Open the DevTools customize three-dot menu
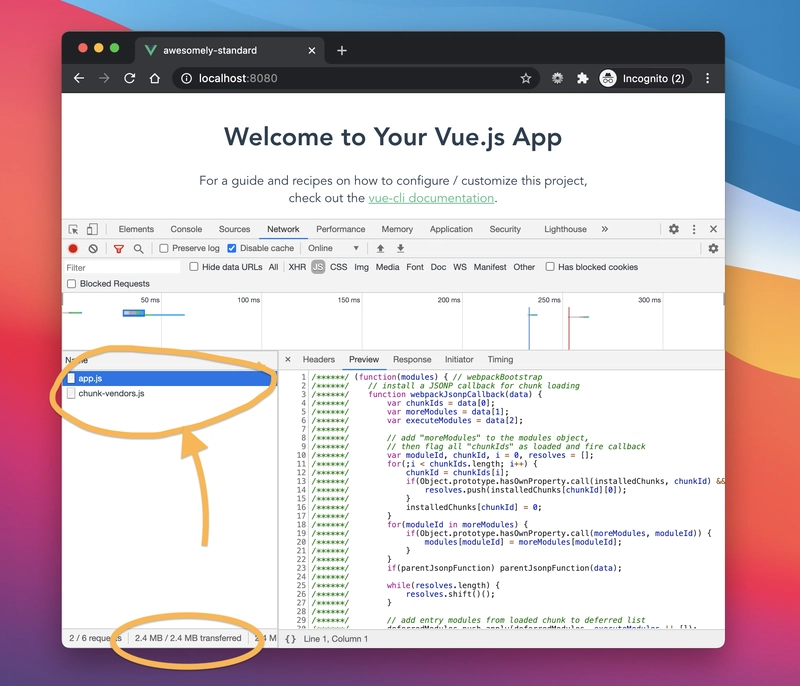 pyautogui.click(x=693, y=229)
